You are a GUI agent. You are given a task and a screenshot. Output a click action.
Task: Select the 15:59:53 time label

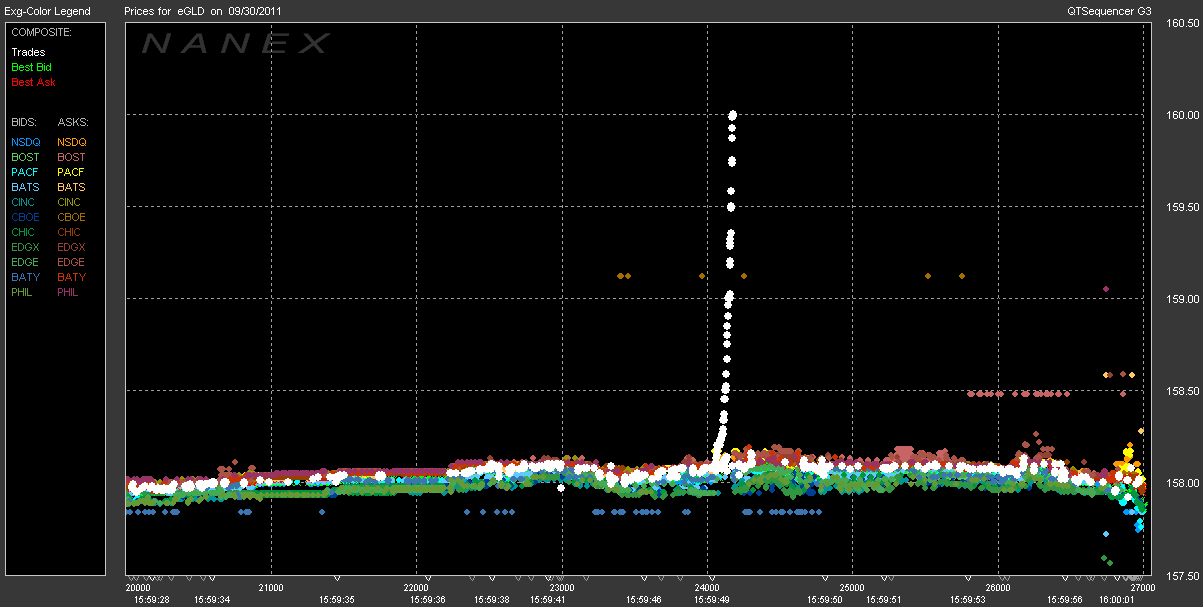coord(967,600)
